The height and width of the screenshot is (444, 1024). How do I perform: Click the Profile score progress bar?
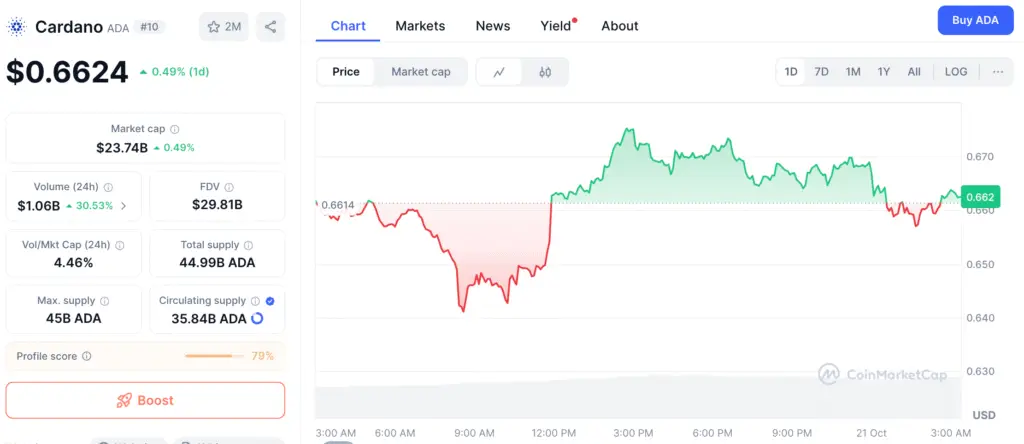tap(214, 356)
